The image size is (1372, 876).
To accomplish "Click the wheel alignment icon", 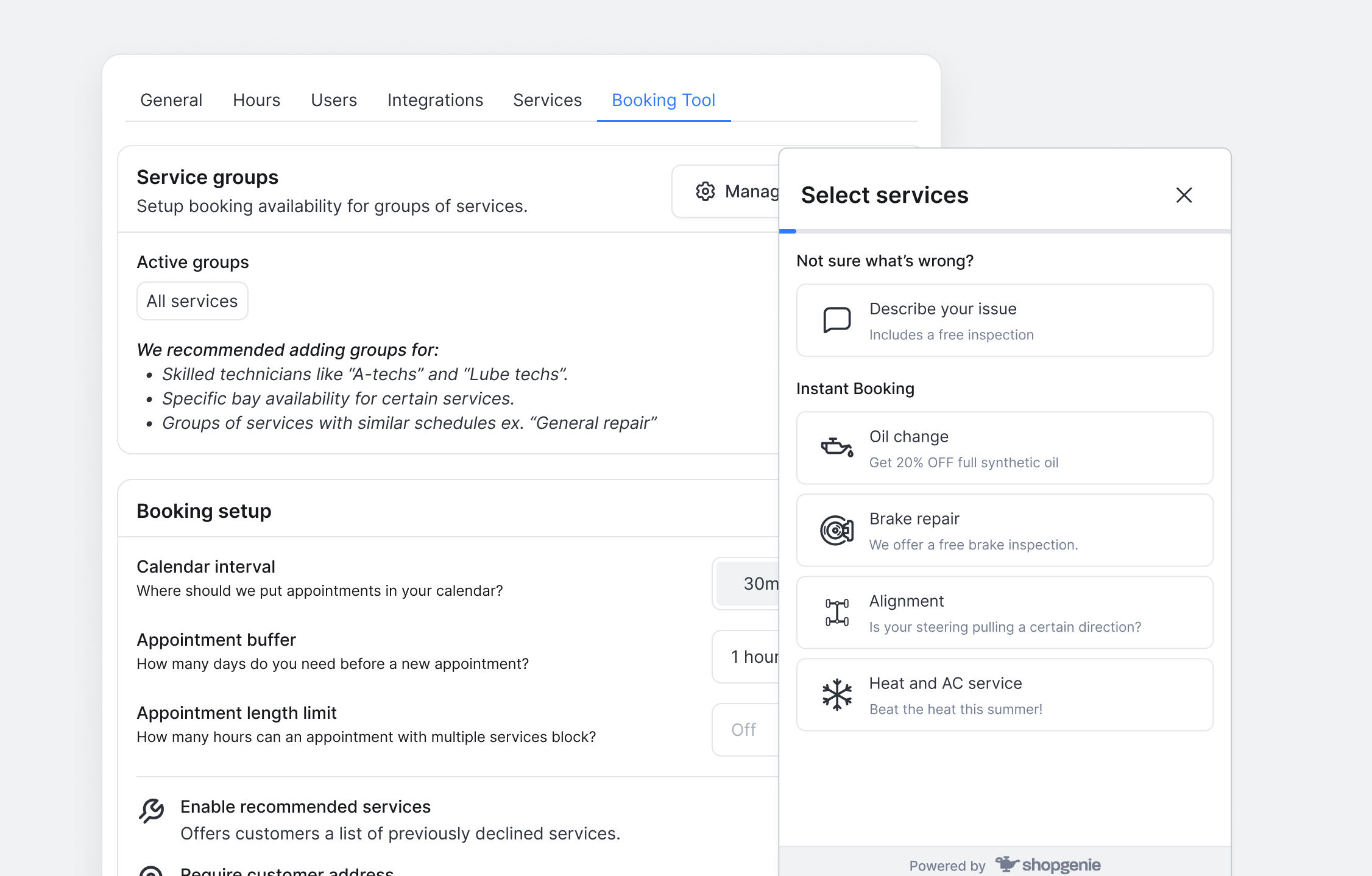I will click(x=837, y=612).
